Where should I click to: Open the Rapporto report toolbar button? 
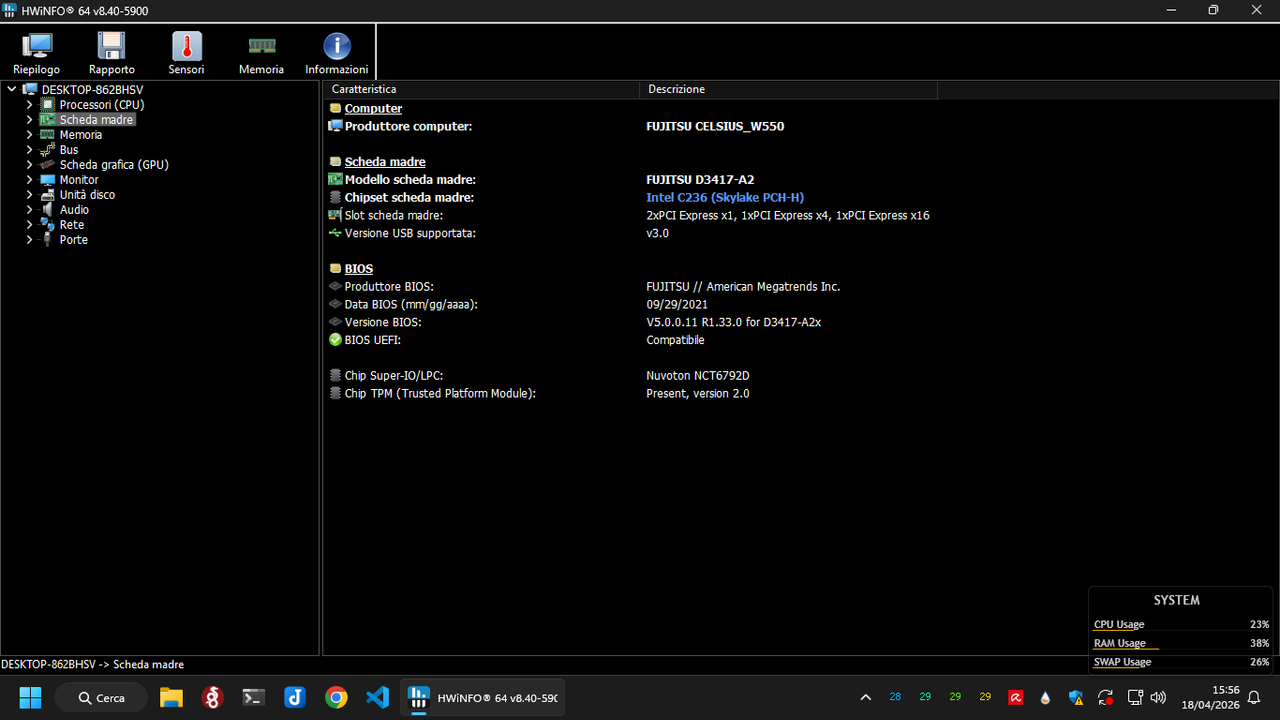[x=111, y=53]
